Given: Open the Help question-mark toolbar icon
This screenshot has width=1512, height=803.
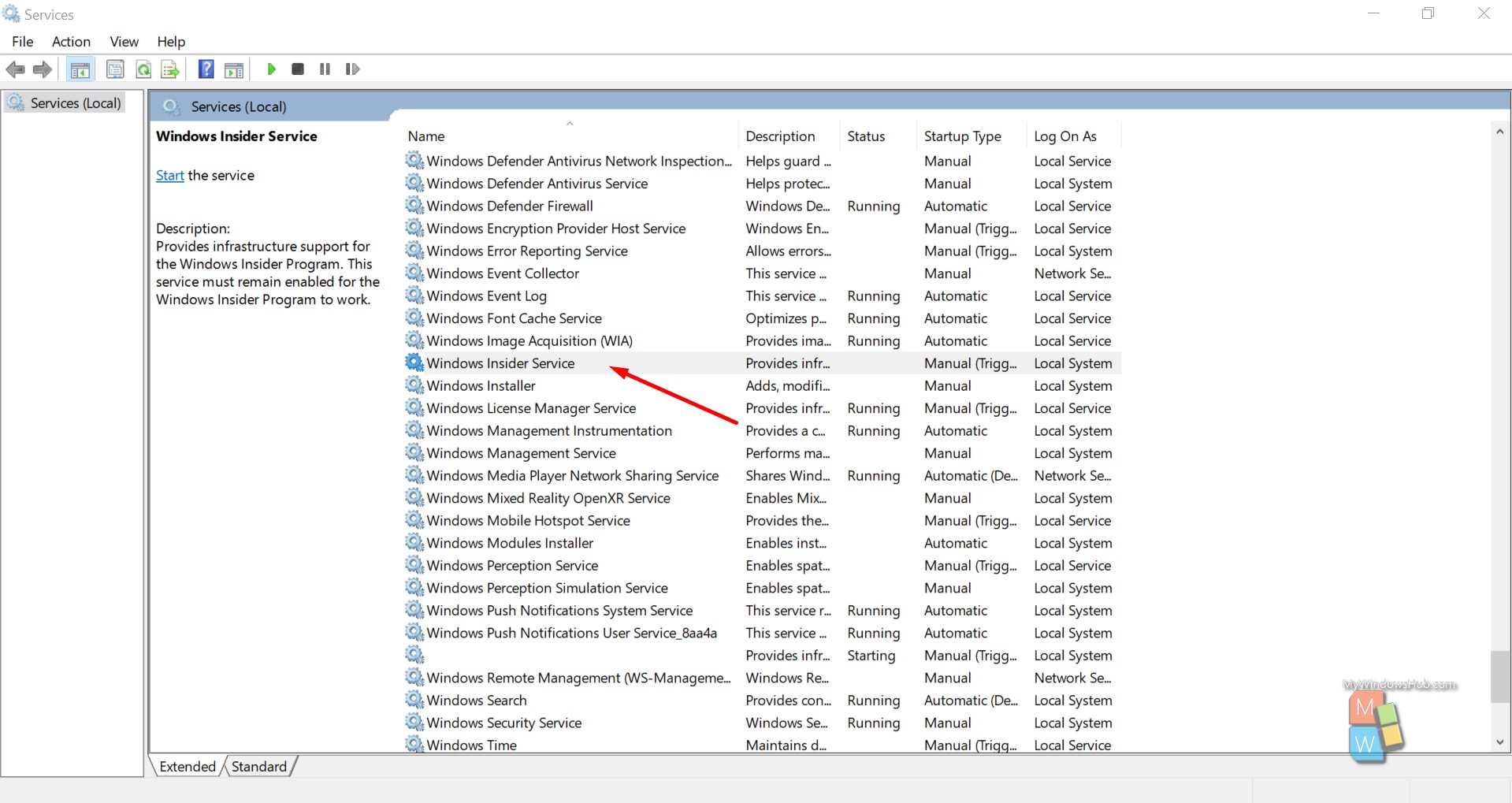Looking at the screenshot, I should click(206, 69).
